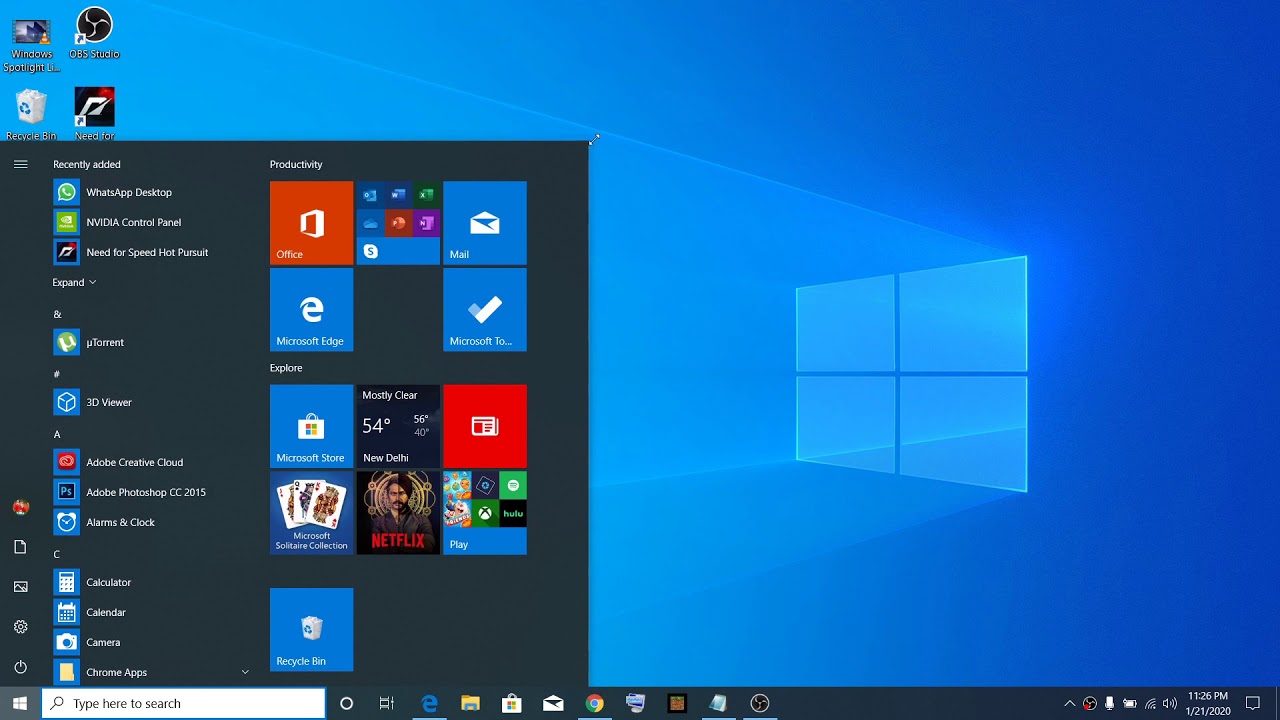The width and height of the screenshot is (1280, 720).
Task: Select Windows Spotlight desktop shortcut
Action: click(x=31, y=45)
